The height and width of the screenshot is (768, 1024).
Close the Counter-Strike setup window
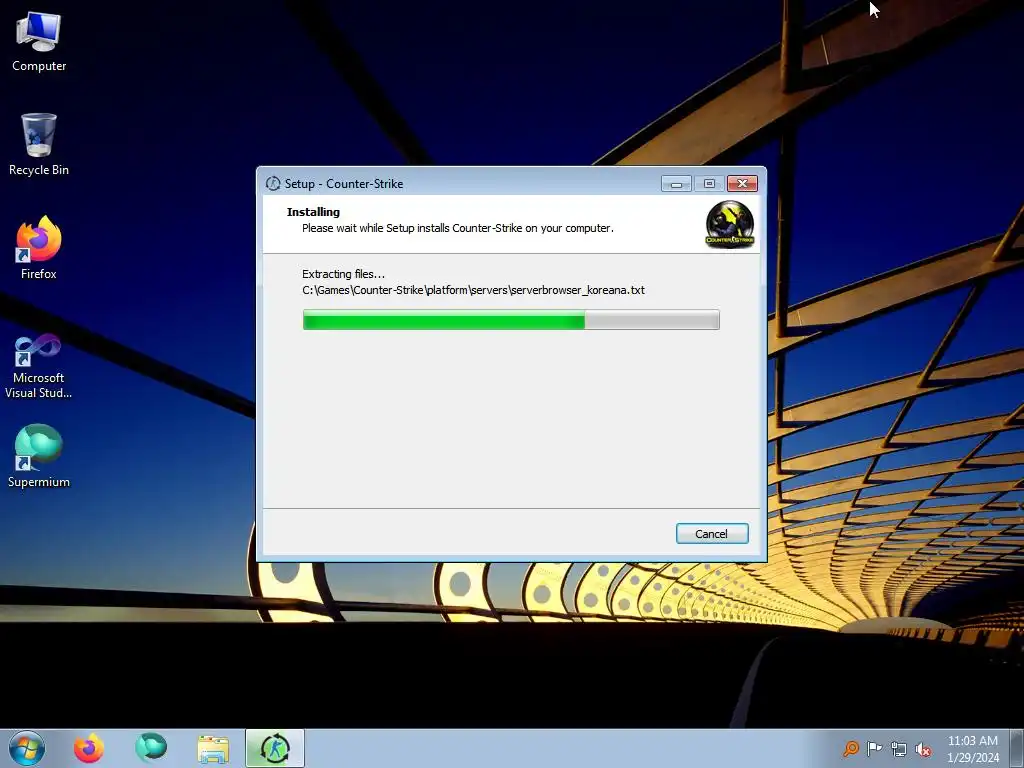pyautogui.click(x=743, y=184)
